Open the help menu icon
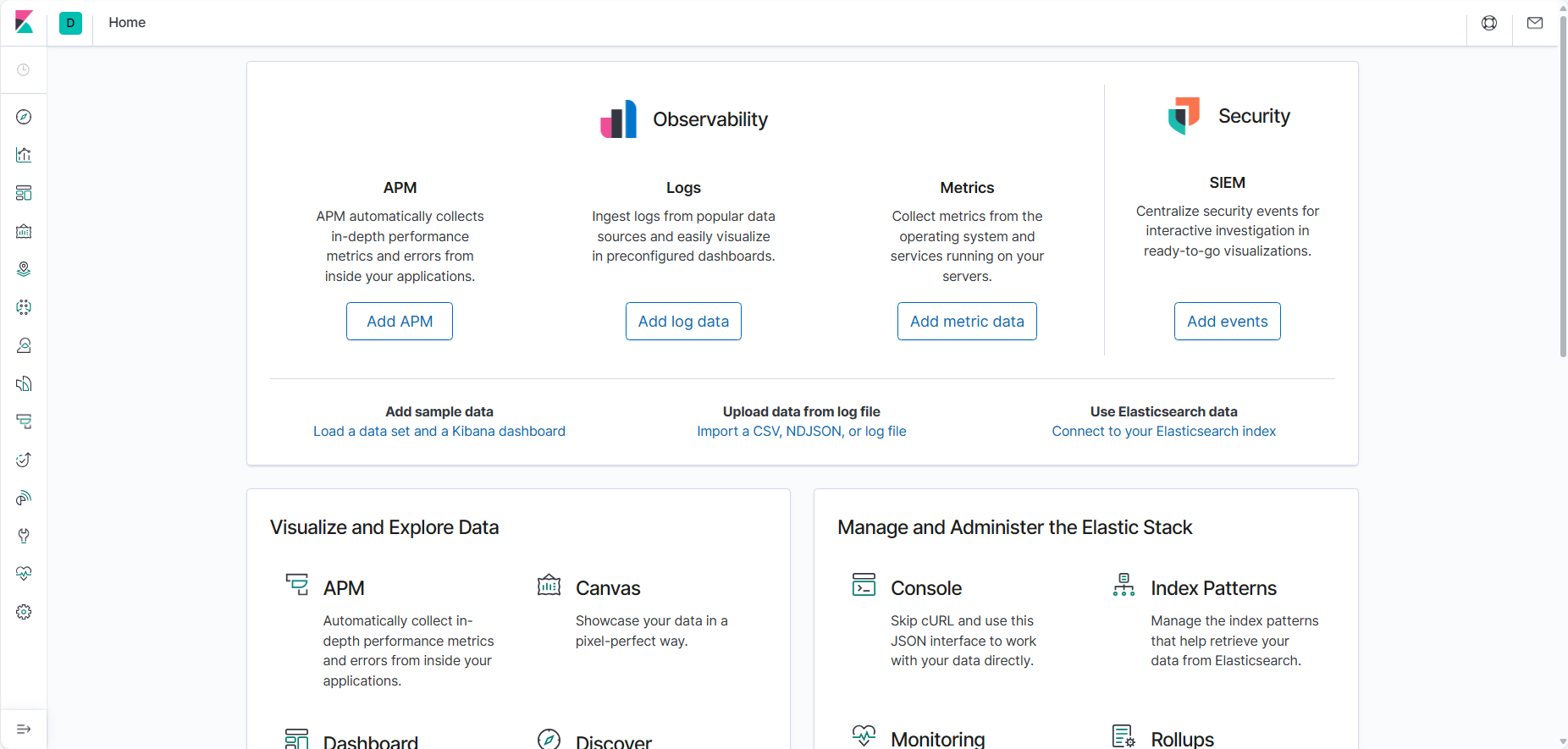Image resolution: width=1568 pixels, height=749 pixels. point(1489,23)
